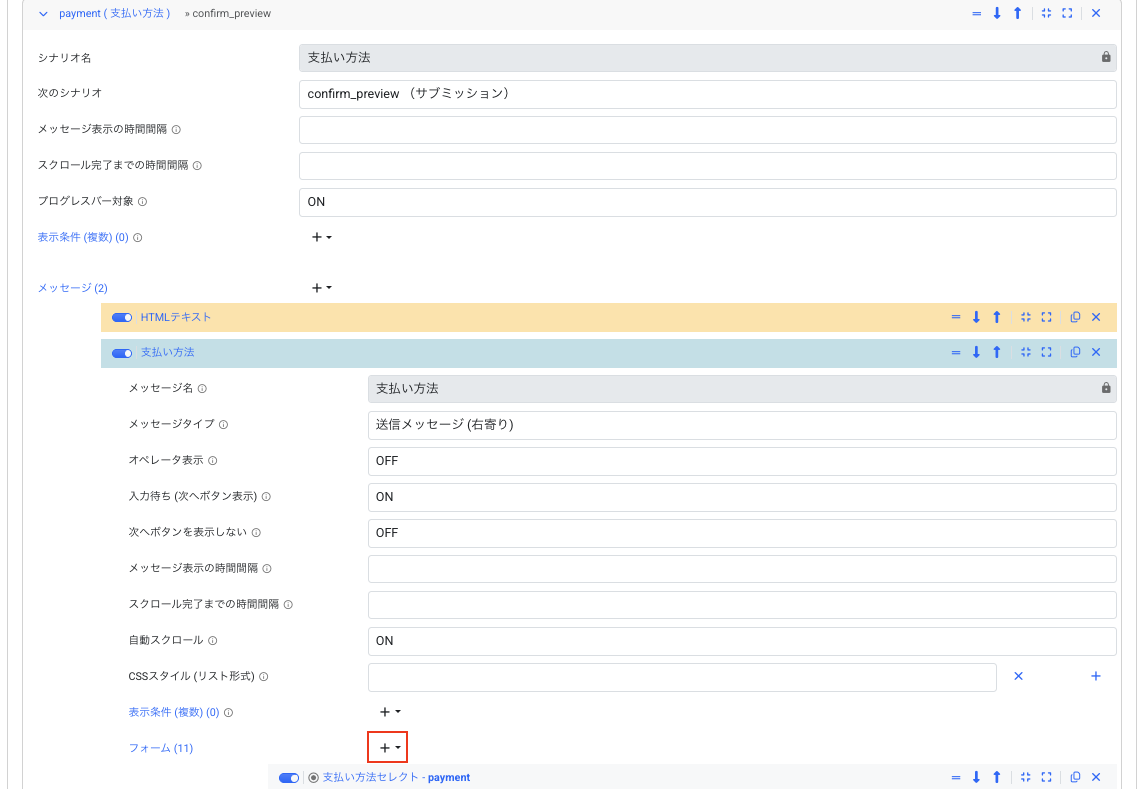Show info for 自動スクロール
Viewport: 1145px width, 789px height.
(212, 641)
